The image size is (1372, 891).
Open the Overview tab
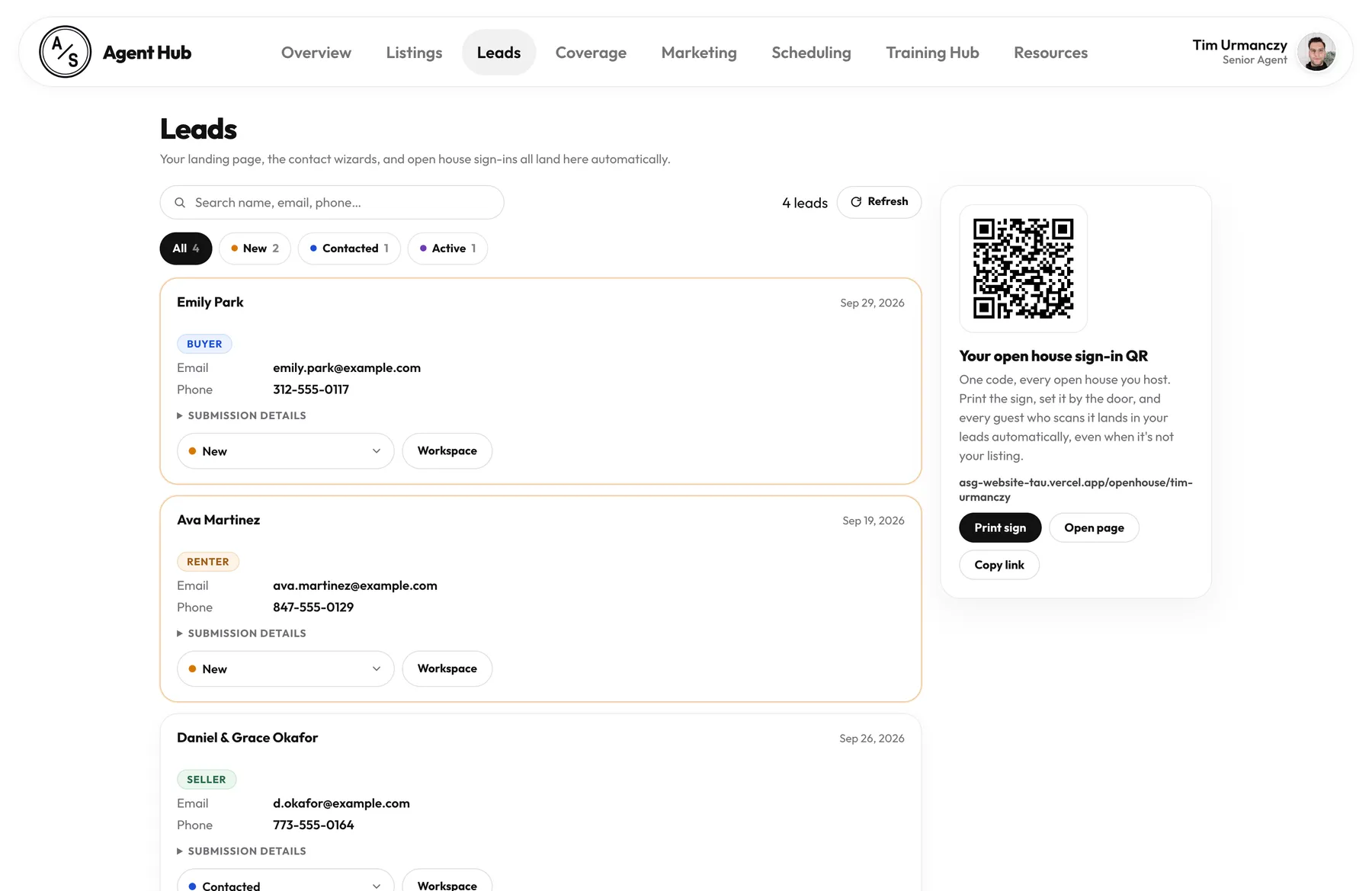tap(316, 53)
